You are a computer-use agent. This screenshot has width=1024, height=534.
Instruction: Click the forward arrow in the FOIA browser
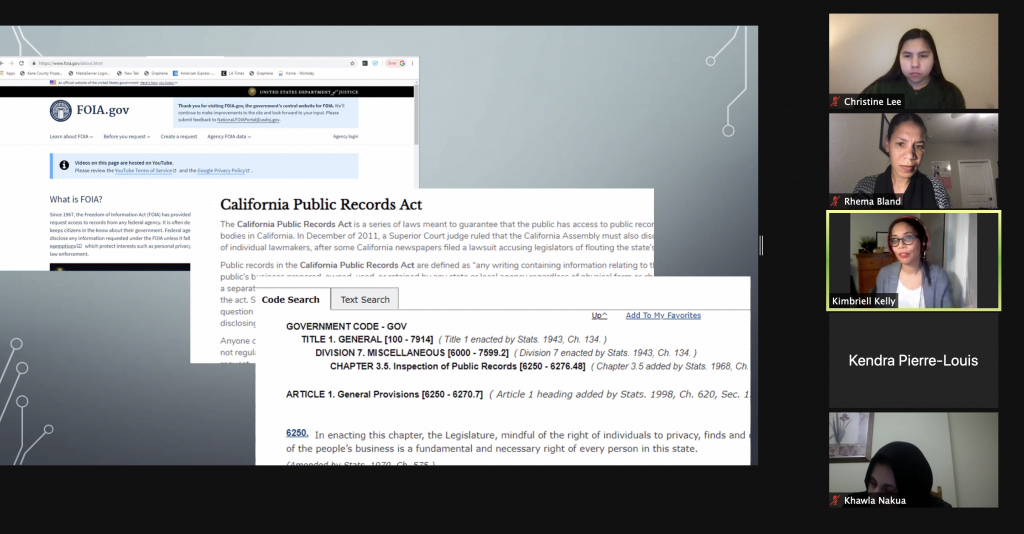[11, 63]
